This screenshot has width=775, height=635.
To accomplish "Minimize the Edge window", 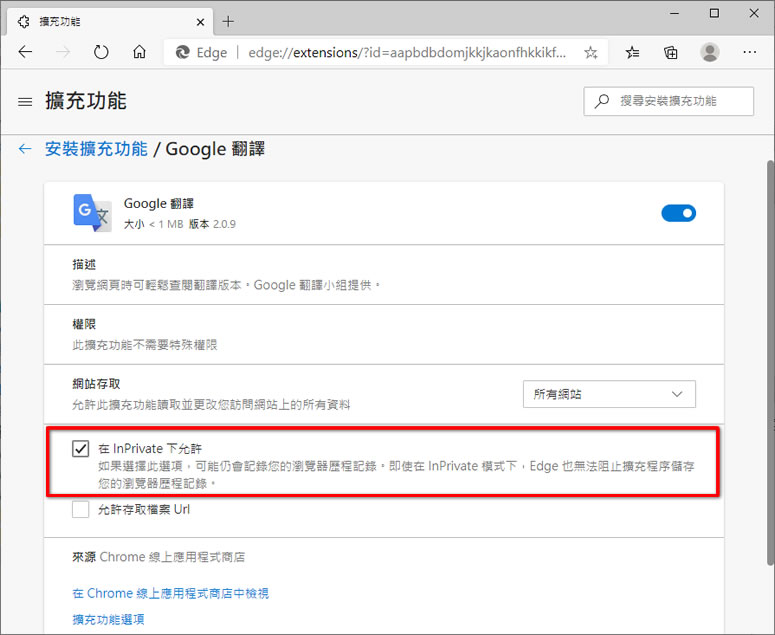I will (675, 13).
